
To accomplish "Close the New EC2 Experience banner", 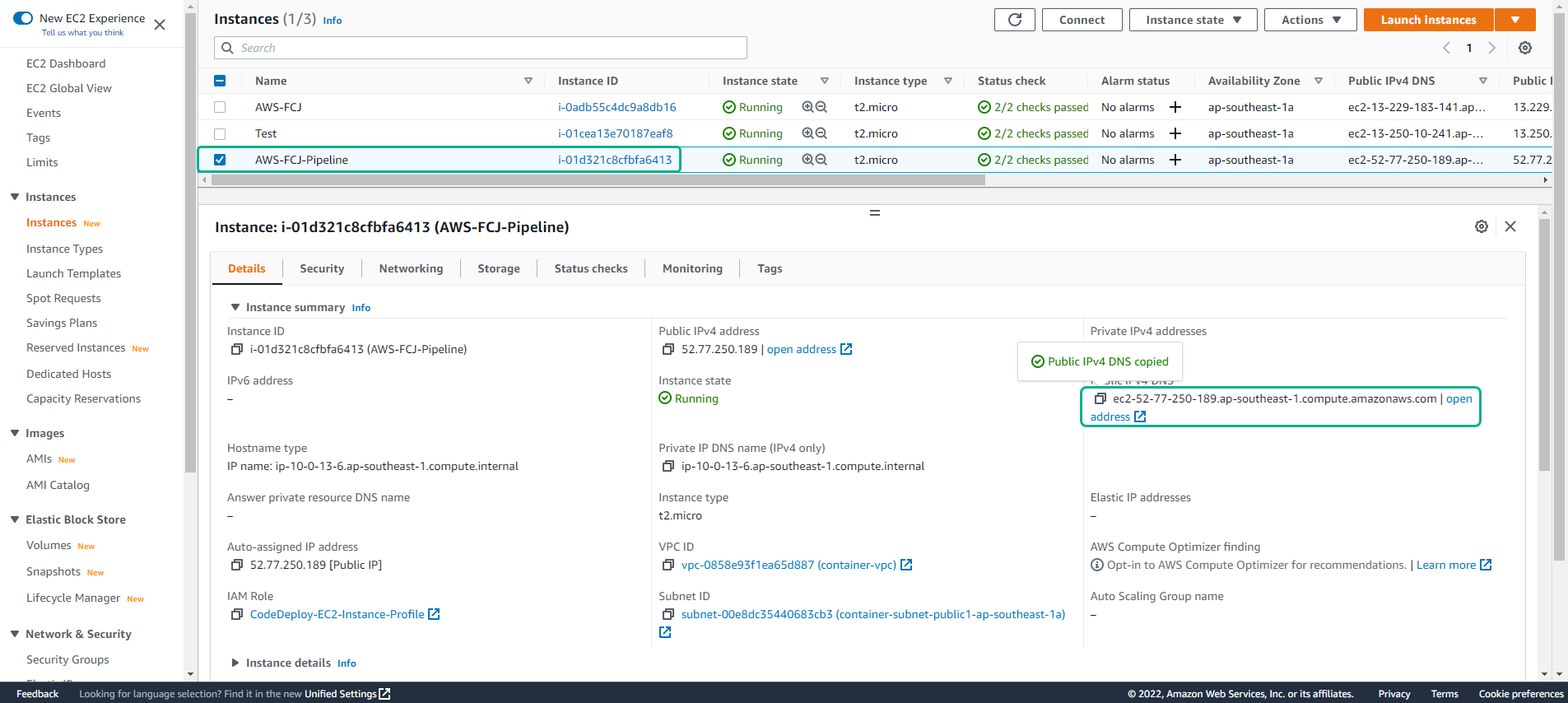I will (x=160, y=25).
